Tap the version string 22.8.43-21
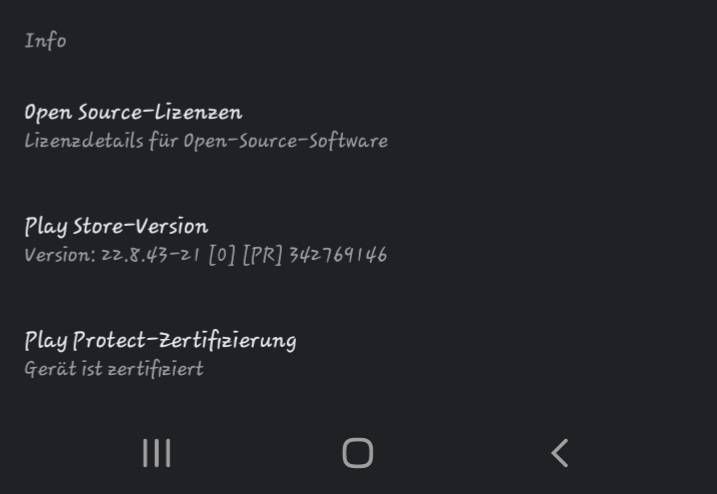The width and height of the screenshot is (717, 494). pyautogui.click(x=150, y=255)
